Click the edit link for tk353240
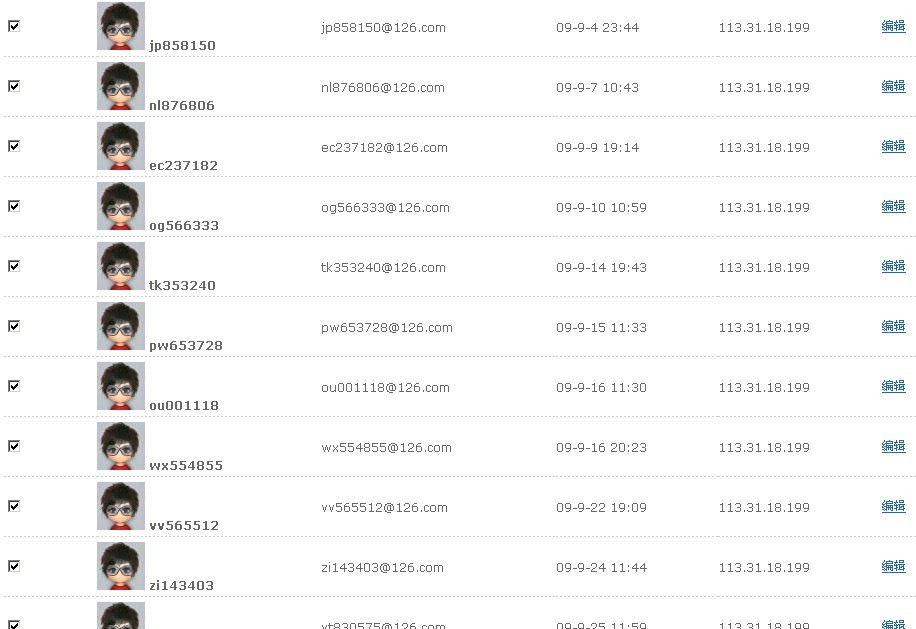The width and height of the screenshot is (916, 629). (893, 267)
